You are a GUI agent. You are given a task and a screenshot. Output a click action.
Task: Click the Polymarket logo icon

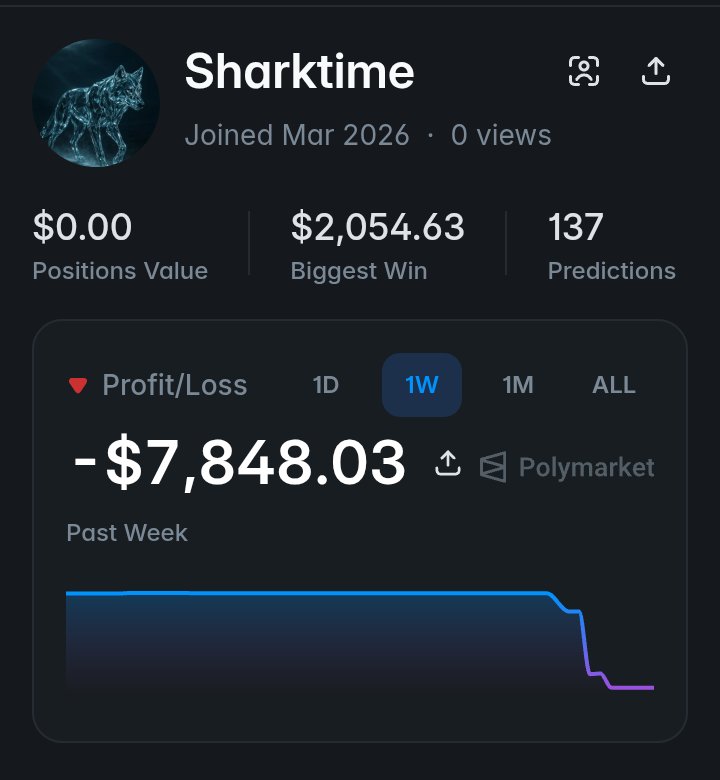pyautogui.click(x=493, y=467)
